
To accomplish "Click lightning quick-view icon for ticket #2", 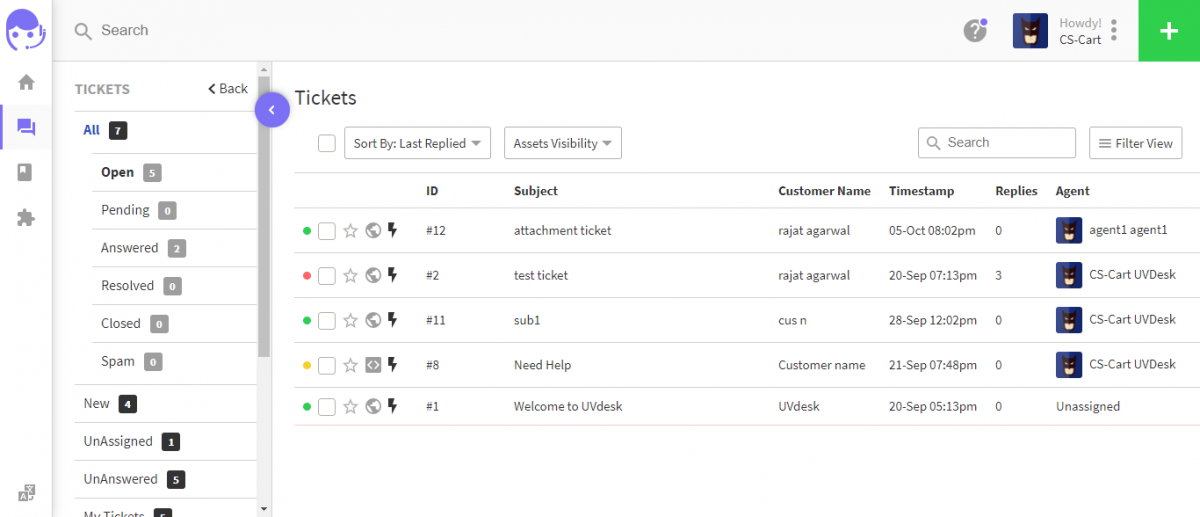I will click(393, 276).
